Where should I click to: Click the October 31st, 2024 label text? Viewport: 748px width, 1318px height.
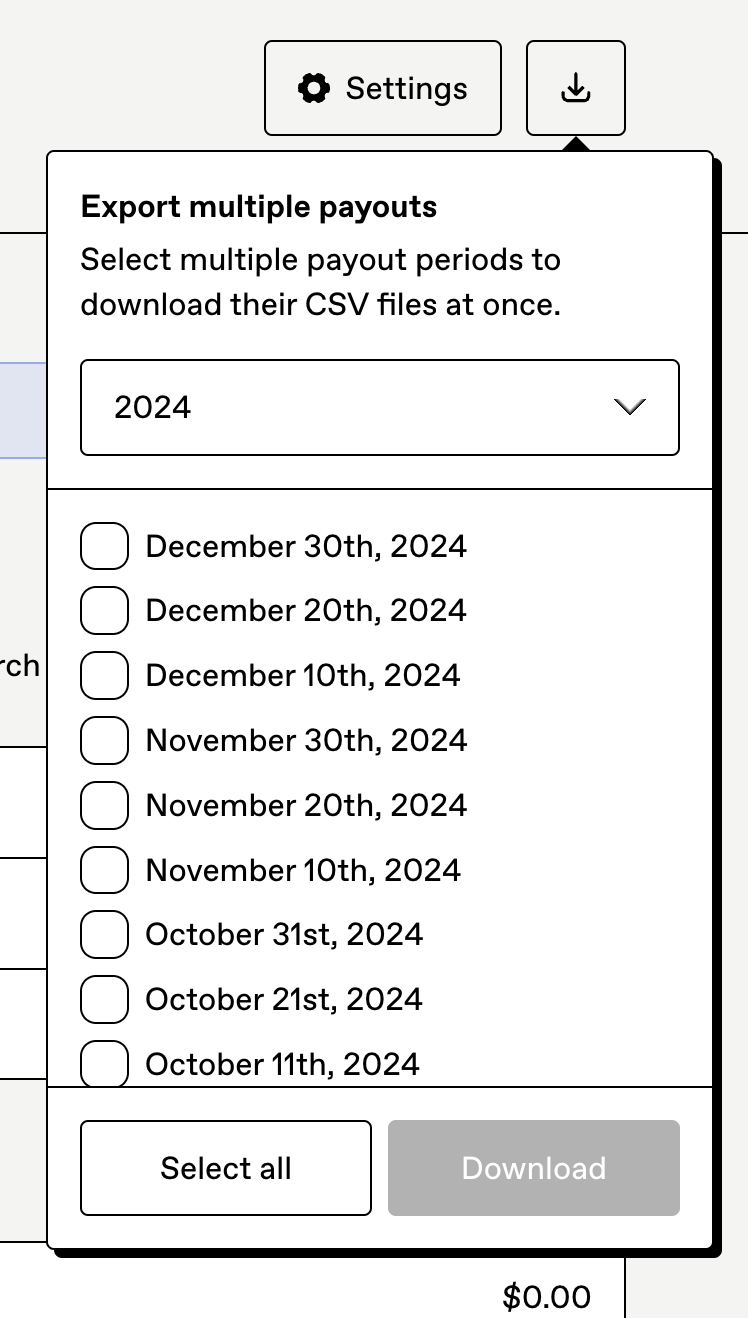[x=284, y=935]
